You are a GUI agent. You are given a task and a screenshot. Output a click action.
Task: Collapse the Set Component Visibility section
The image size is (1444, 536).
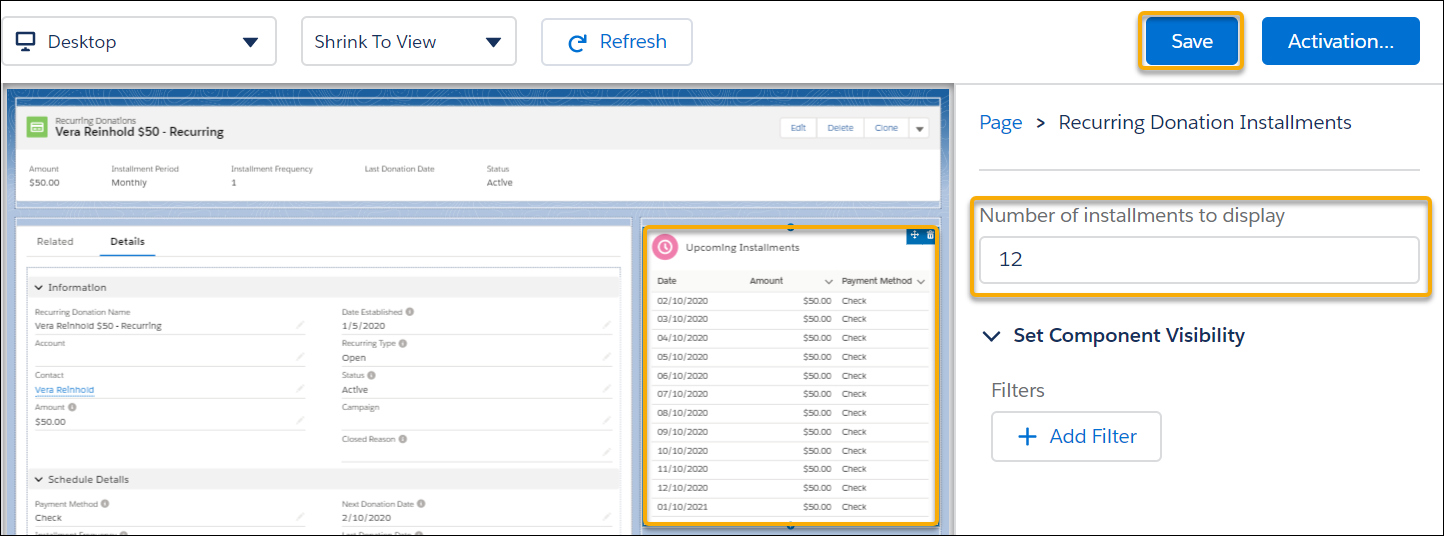coord(991,336)
